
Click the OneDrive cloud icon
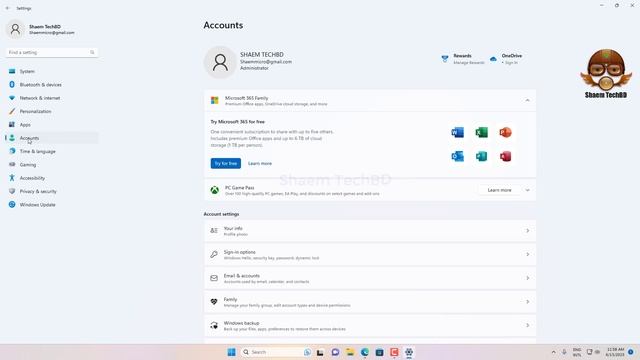[x=493, y=59]
